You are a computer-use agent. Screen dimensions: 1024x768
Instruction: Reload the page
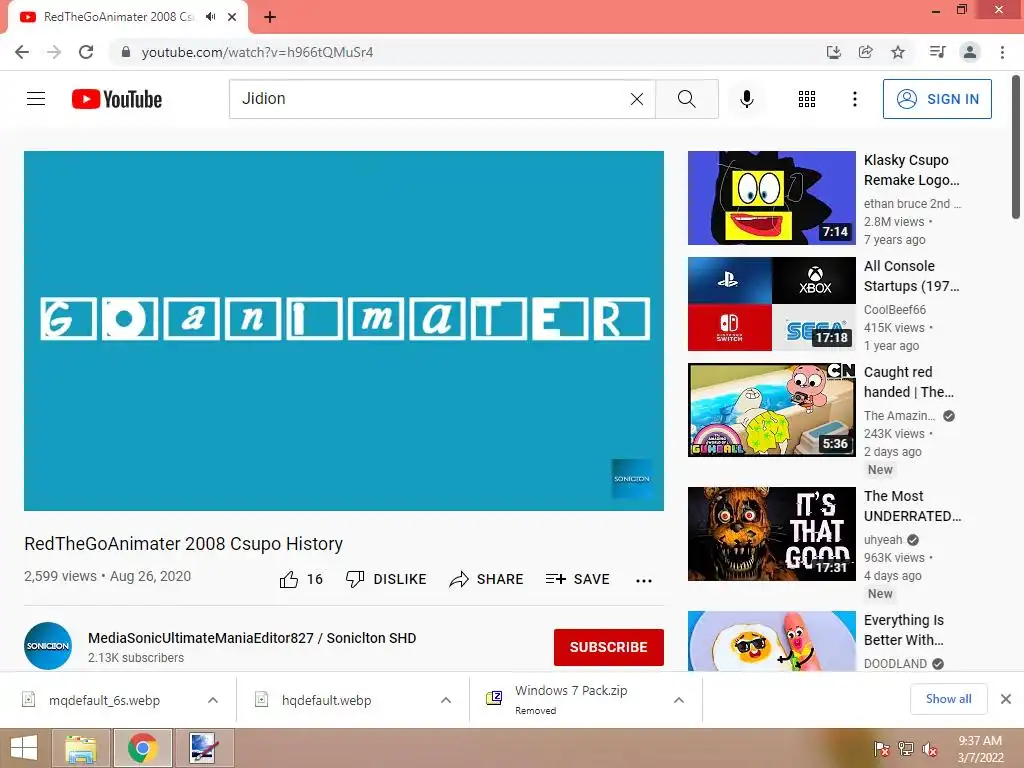coord(86,52)
